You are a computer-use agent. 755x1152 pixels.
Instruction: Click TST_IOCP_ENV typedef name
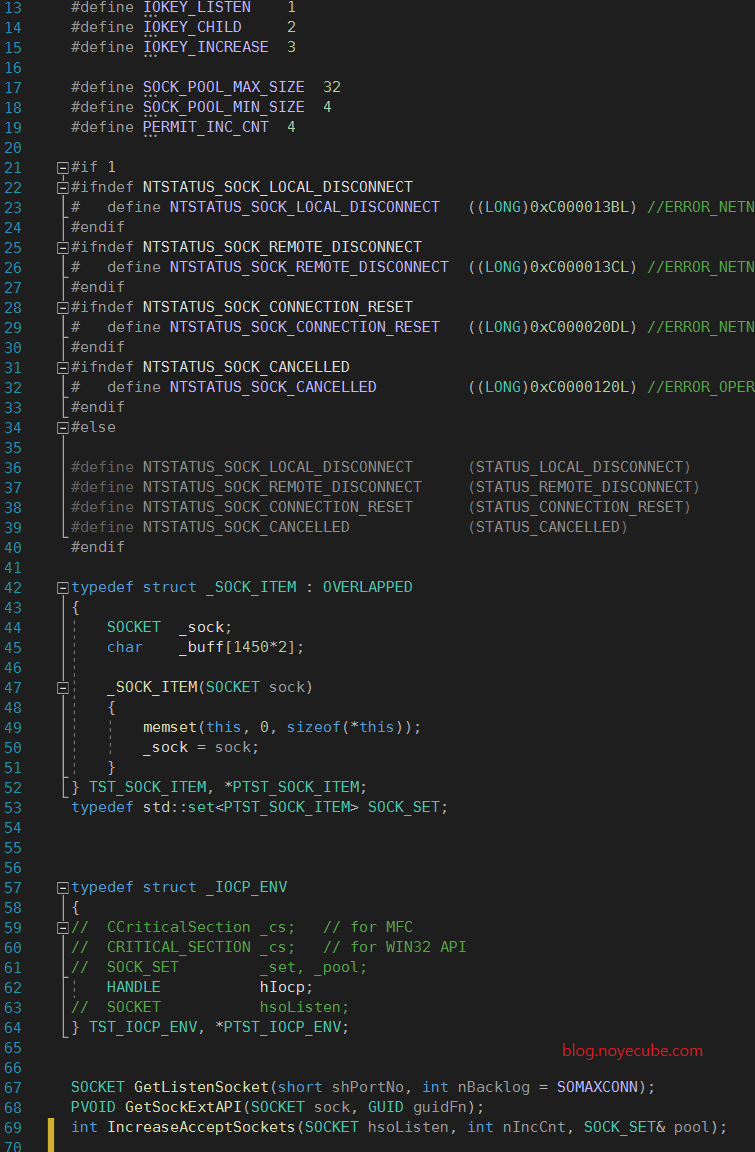click(x=143, y=1026)
